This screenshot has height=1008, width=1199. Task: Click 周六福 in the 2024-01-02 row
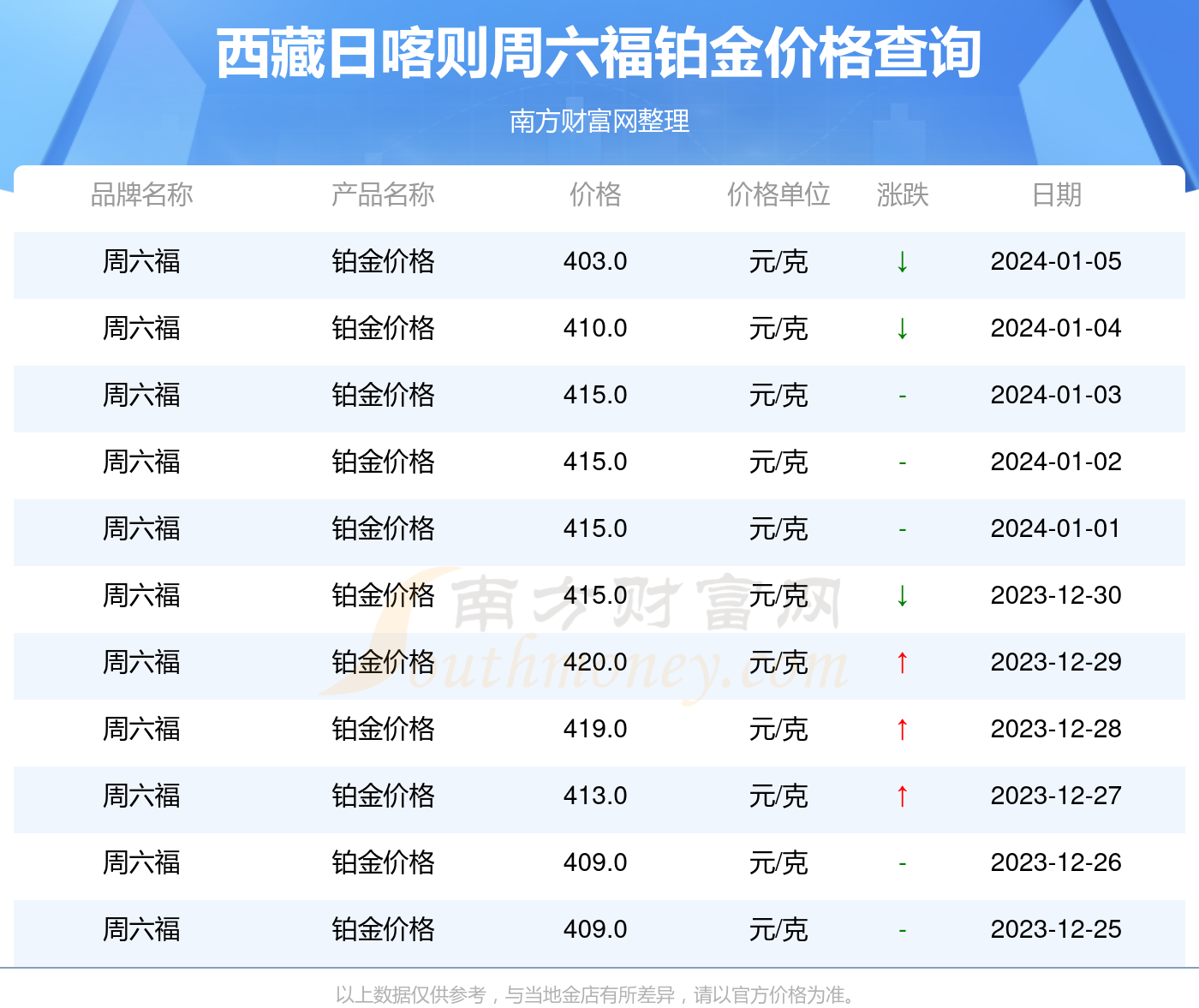(141, 462)
